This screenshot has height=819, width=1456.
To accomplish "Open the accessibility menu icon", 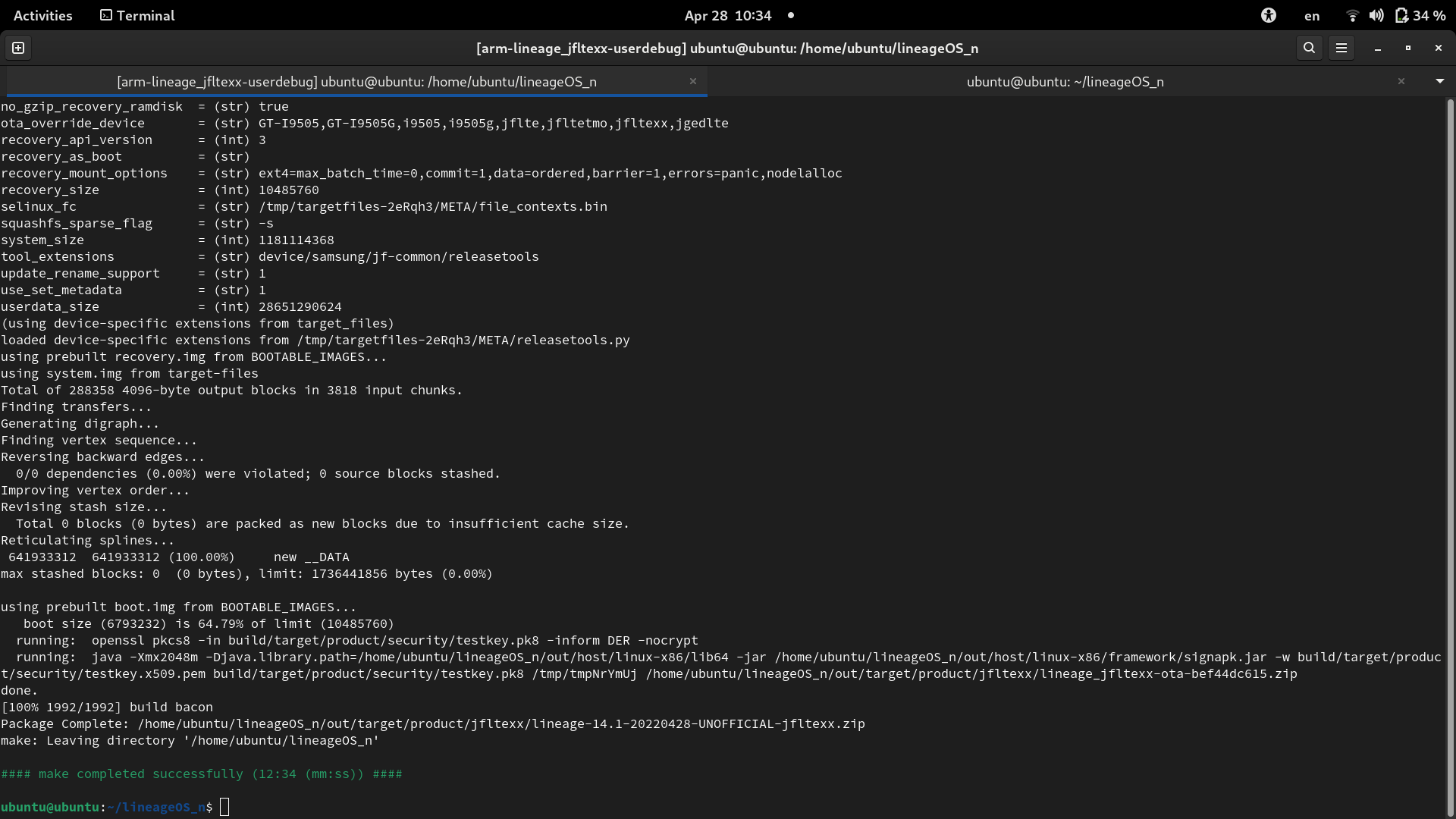I will [1269, 15].
